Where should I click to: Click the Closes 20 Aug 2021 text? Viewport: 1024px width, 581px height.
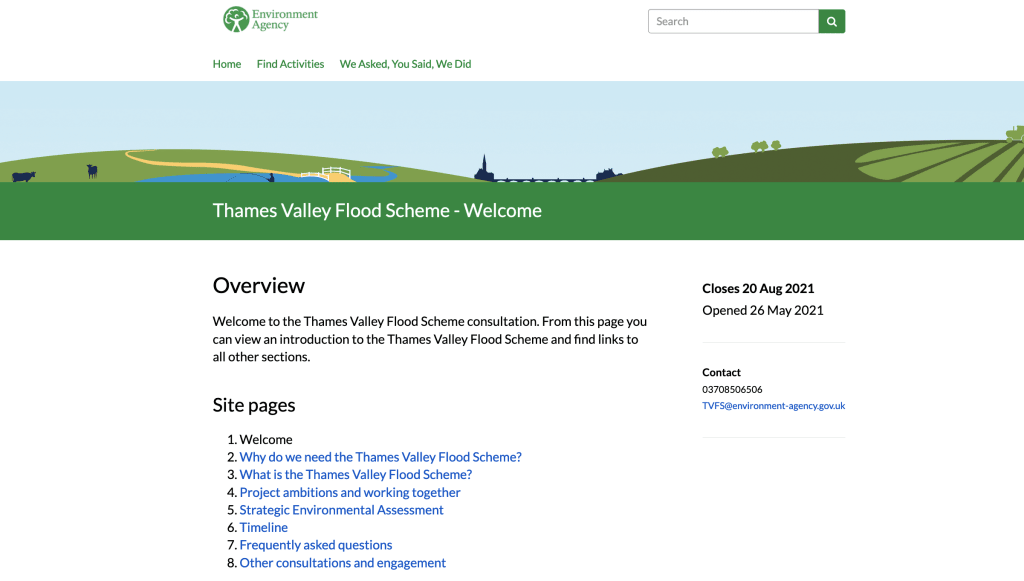coord(758,289)
